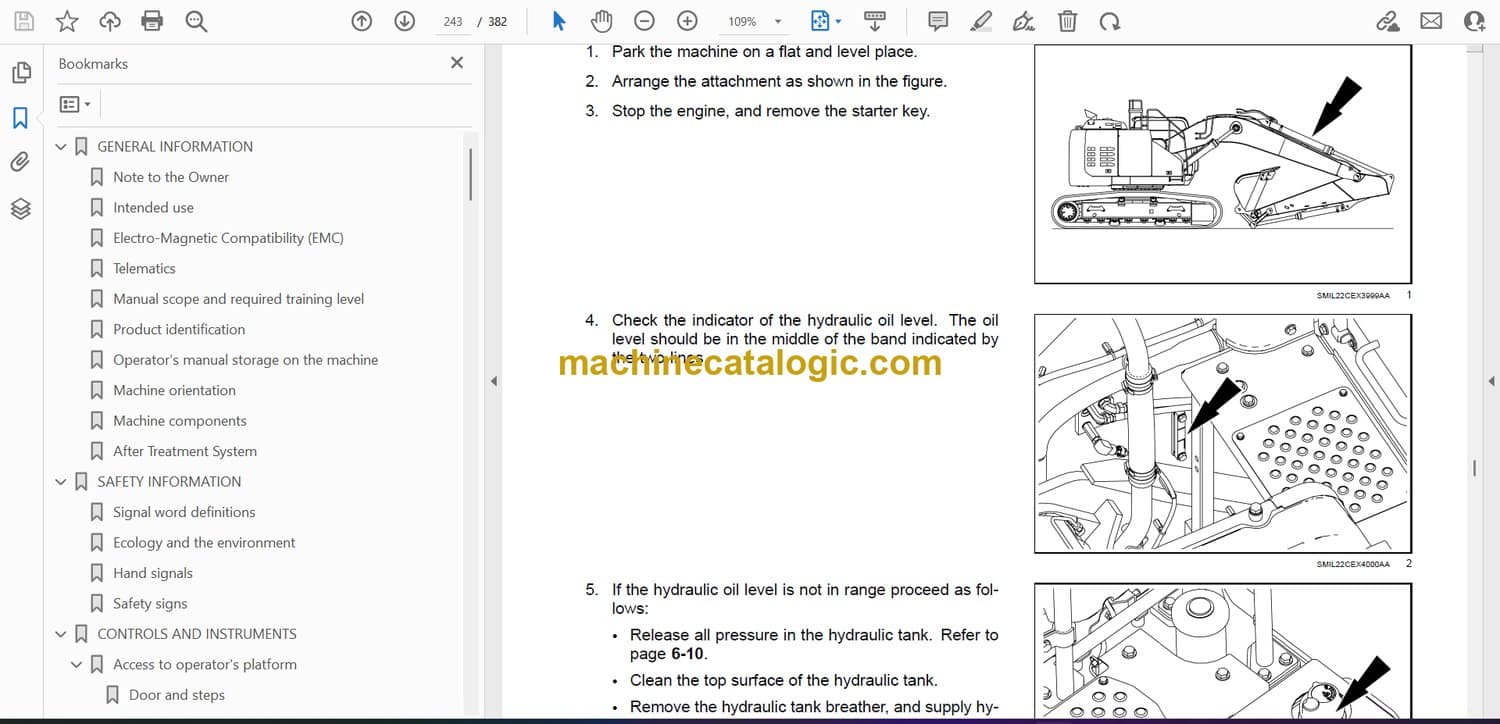Open the CONTROLS AND INSTRUMENTS bookmark
This screenshot has width=1500, height=724.
197,634
